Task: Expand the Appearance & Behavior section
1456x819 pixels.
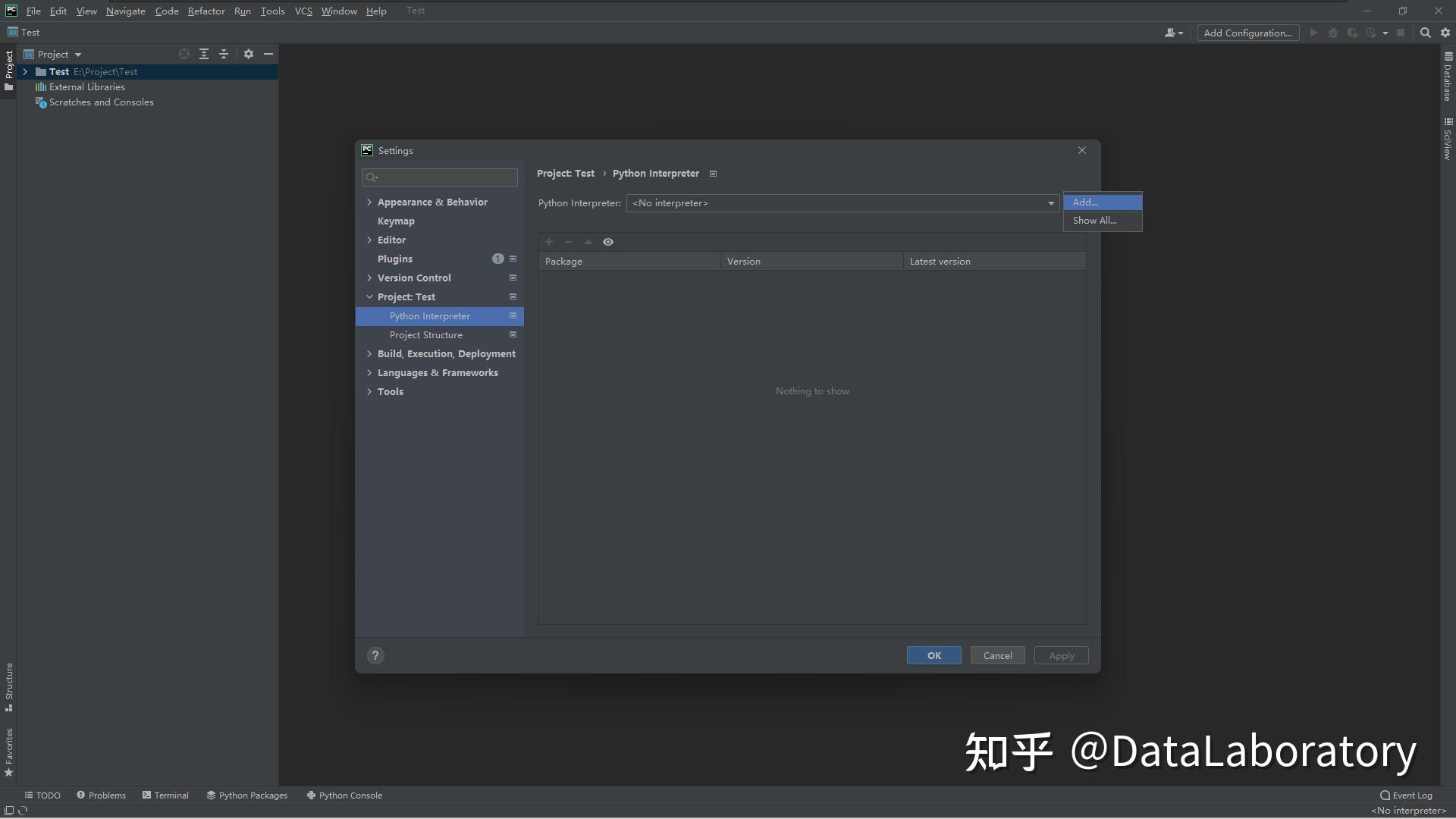Action: tap(370, 202)
